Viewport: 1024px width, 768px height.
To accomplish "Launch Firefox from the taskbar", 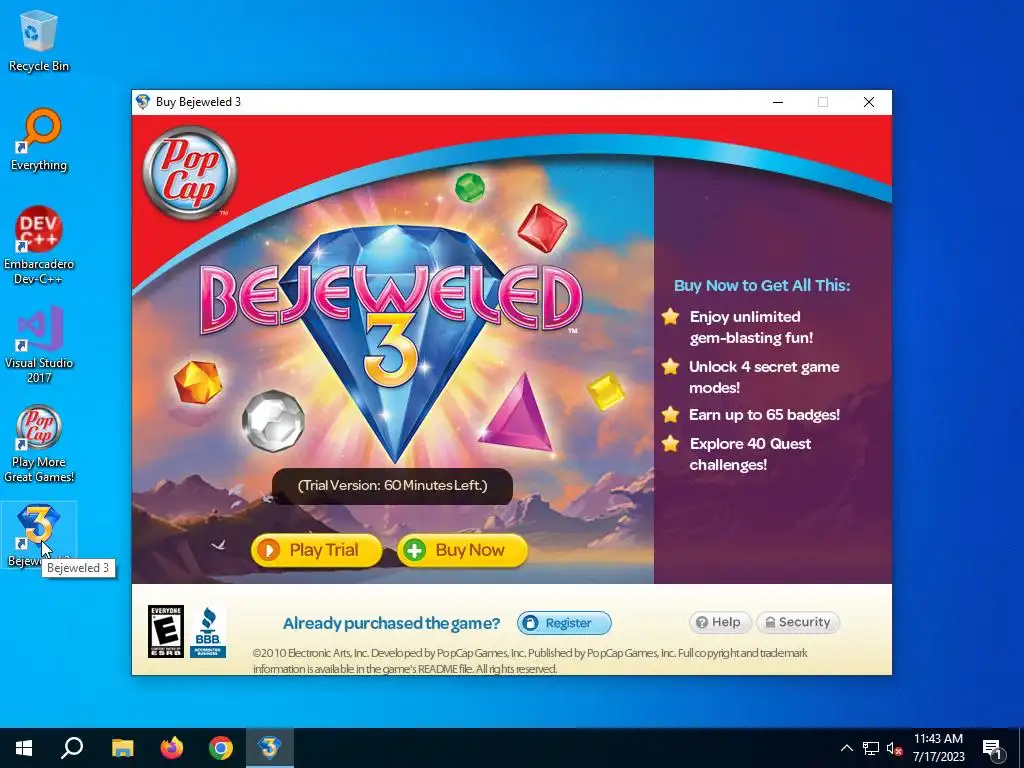I will [x=172, y=748].
